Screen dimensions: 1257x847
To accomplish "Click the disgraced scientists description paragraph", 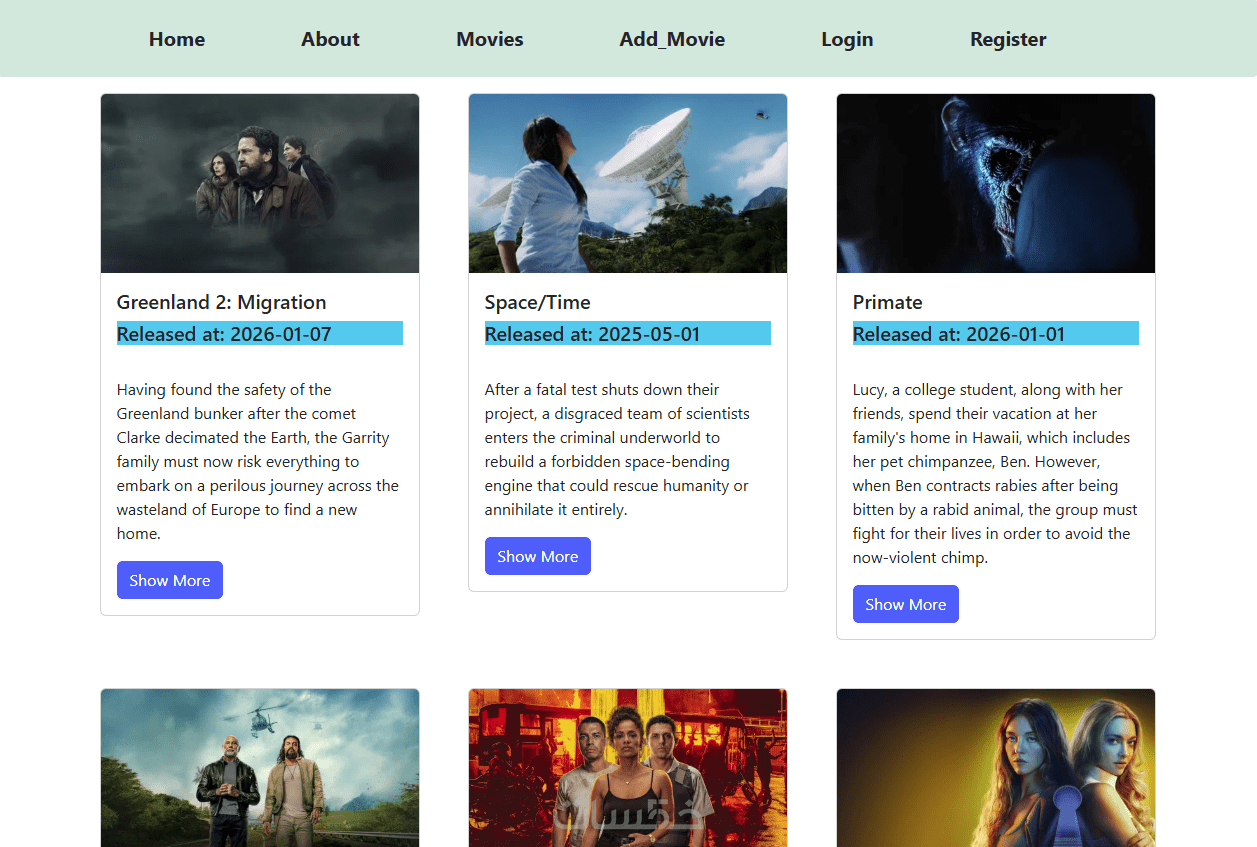I will [628, 449].
